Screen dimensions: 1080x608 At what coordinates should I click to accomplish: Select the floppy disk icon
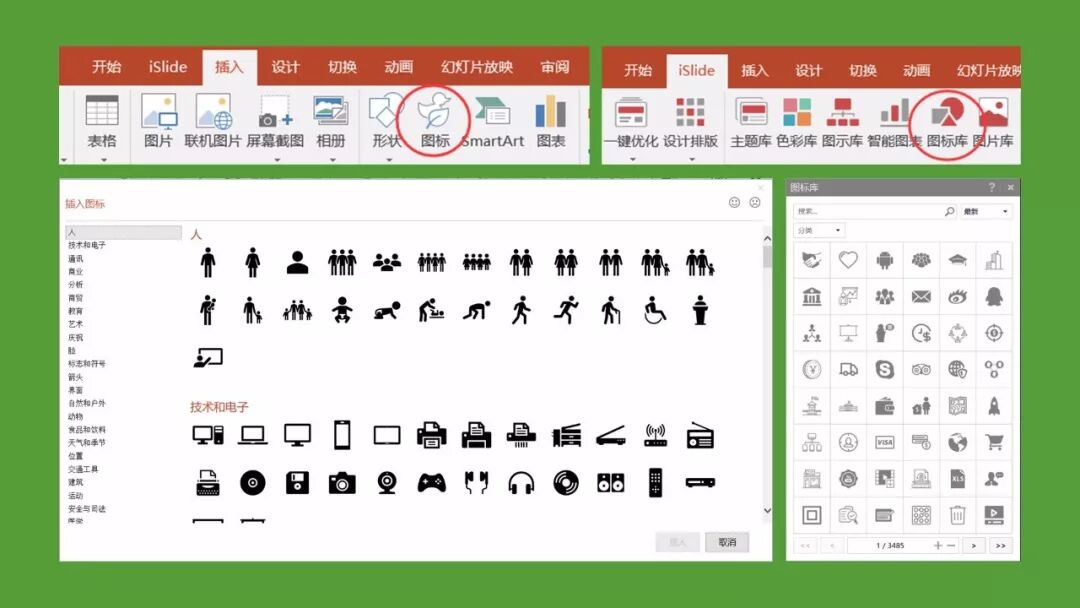point(298,483)
